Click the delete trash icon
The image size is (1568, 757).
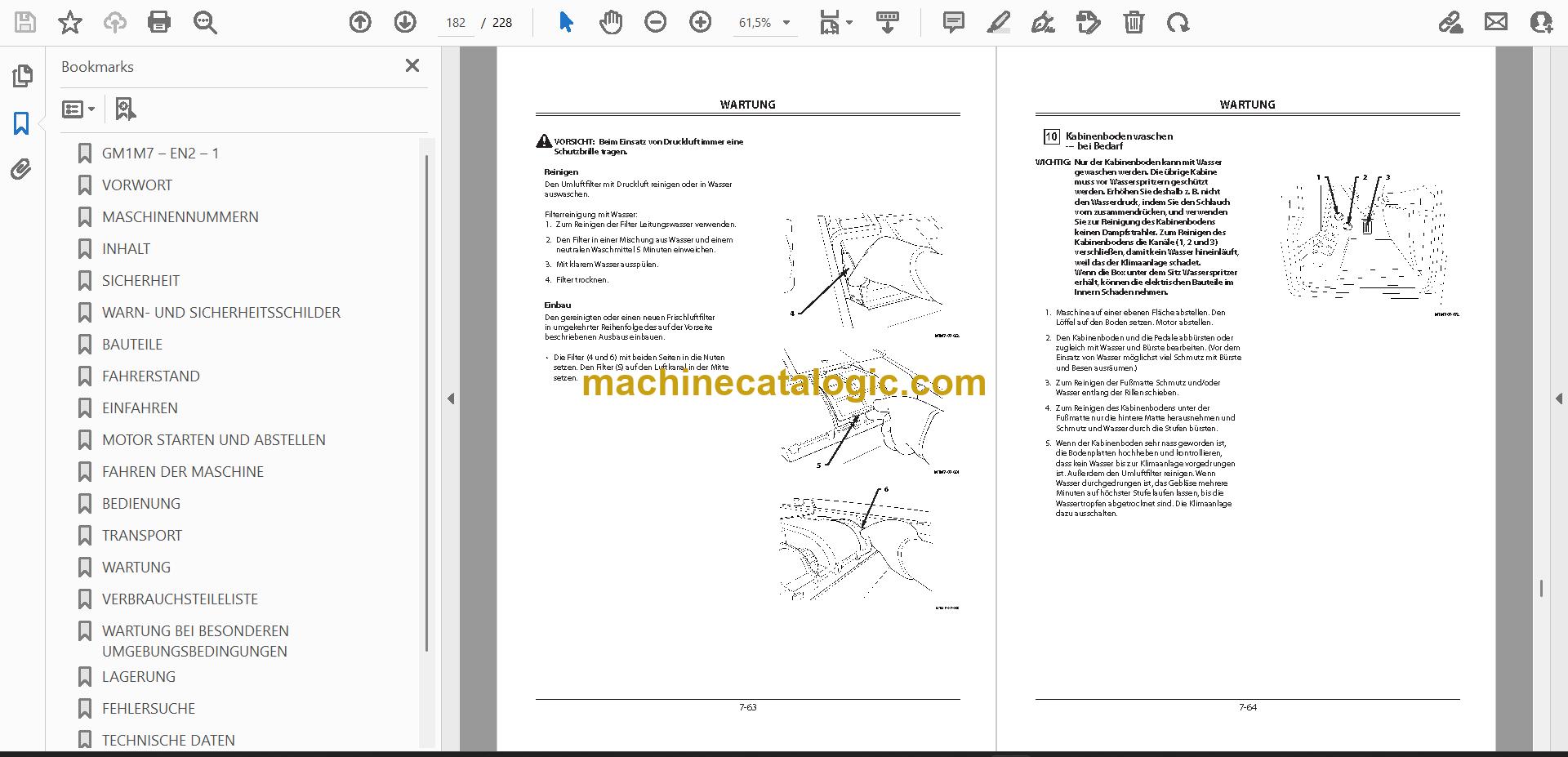point(1134,22)
